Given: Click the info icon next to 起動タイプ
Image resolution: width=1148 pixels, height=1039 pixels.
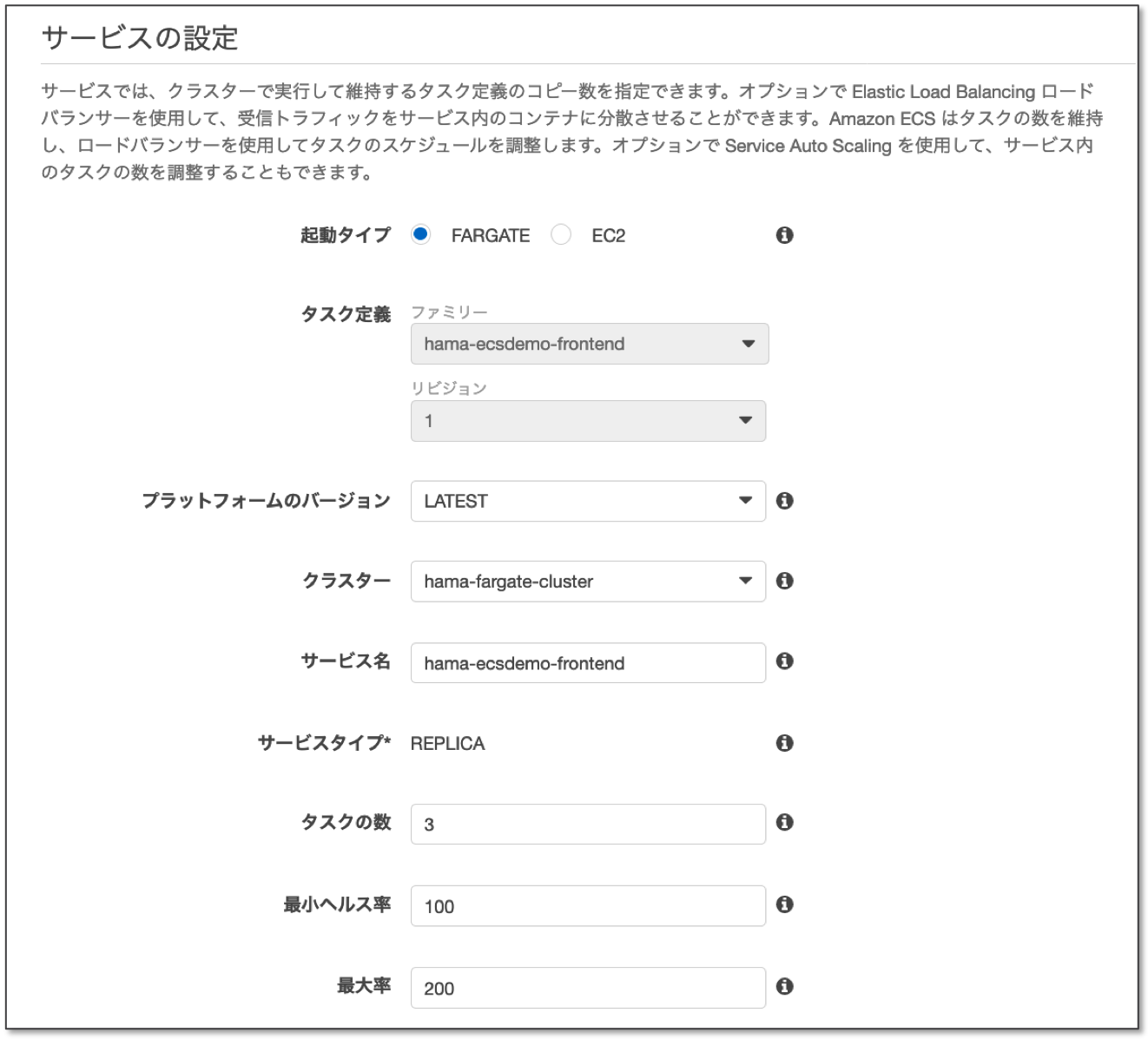Looking at the screenshot, I should 784,235.
